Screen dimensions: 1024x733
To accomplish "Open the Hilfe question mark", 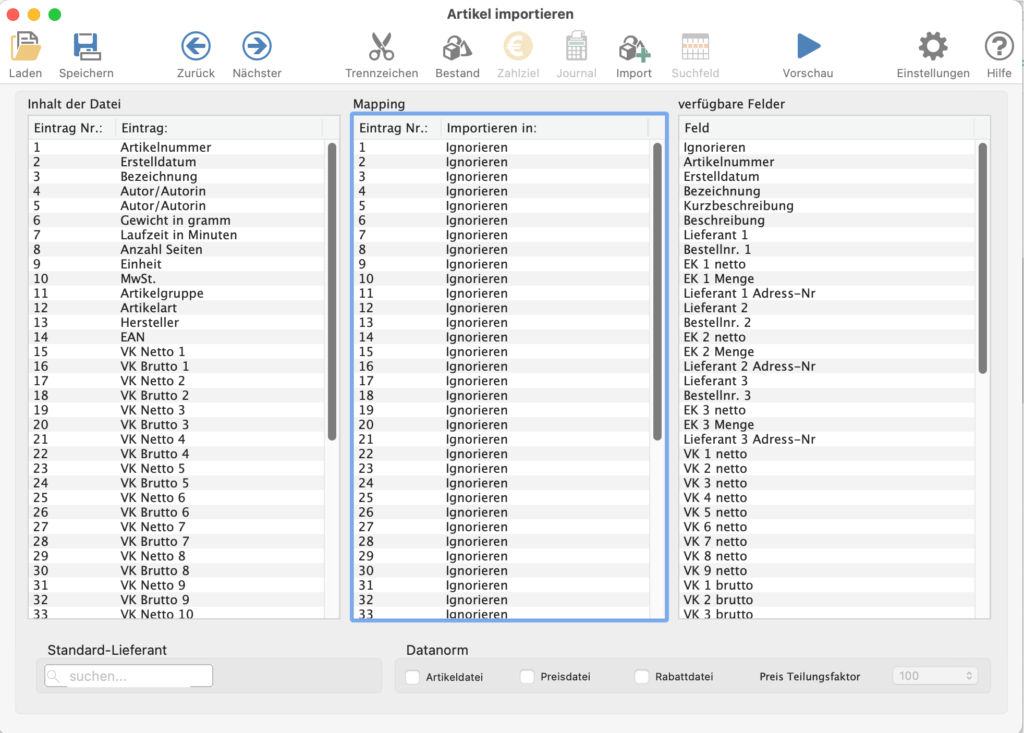I will click(x=999, y=46).
